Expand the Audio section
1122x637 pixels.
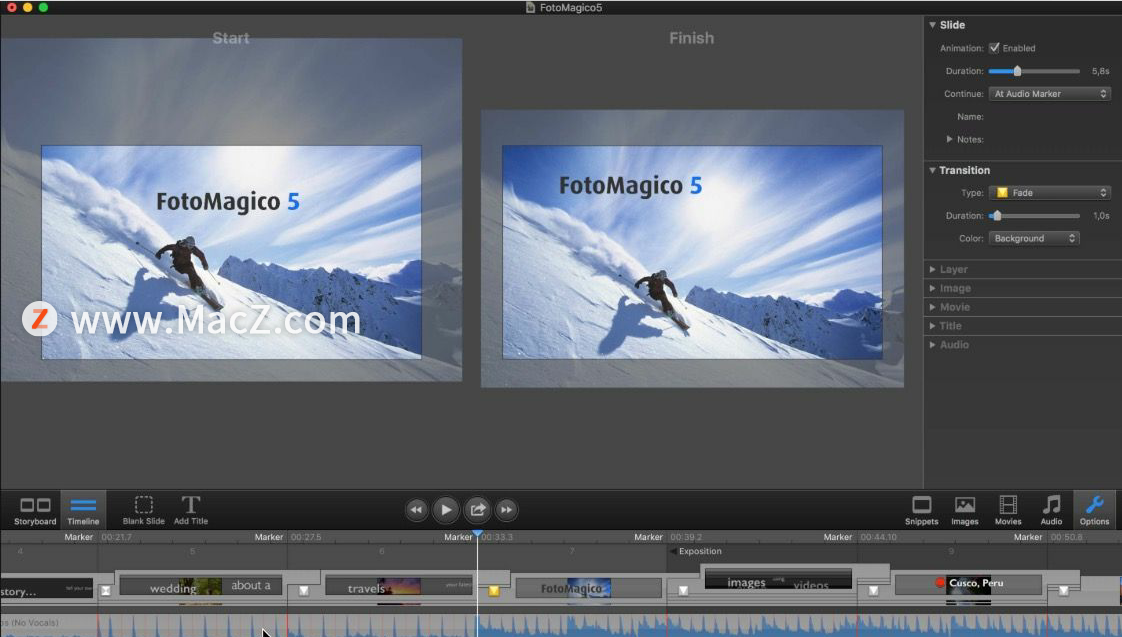(932, 344)
